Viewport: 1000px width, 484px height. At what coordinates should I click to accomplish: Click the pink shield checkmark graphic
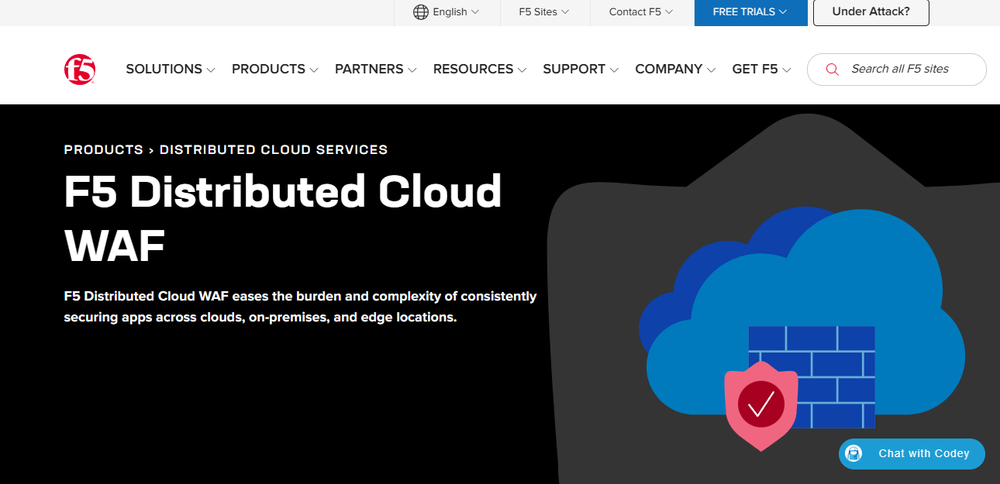coord(761,406)
